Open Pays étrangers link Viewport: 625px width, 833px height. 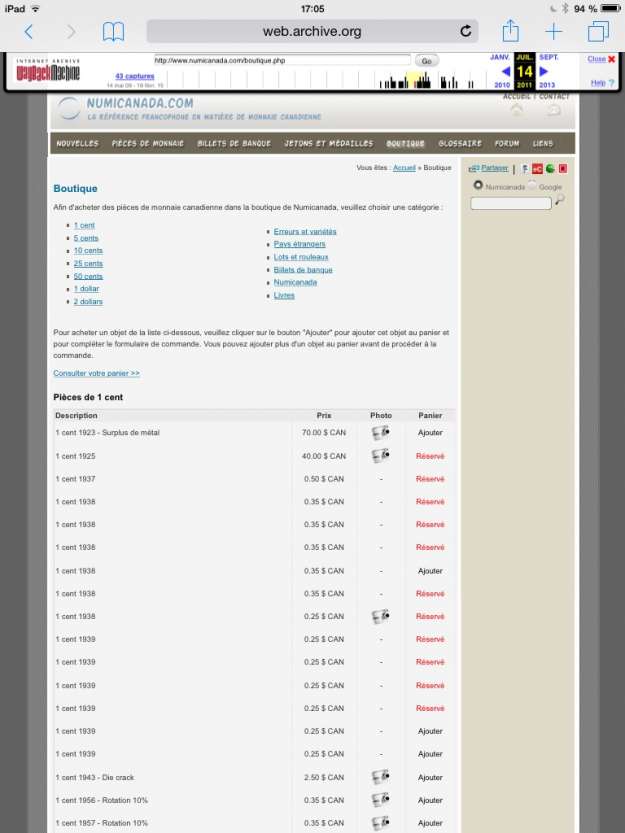pos(300,244)
